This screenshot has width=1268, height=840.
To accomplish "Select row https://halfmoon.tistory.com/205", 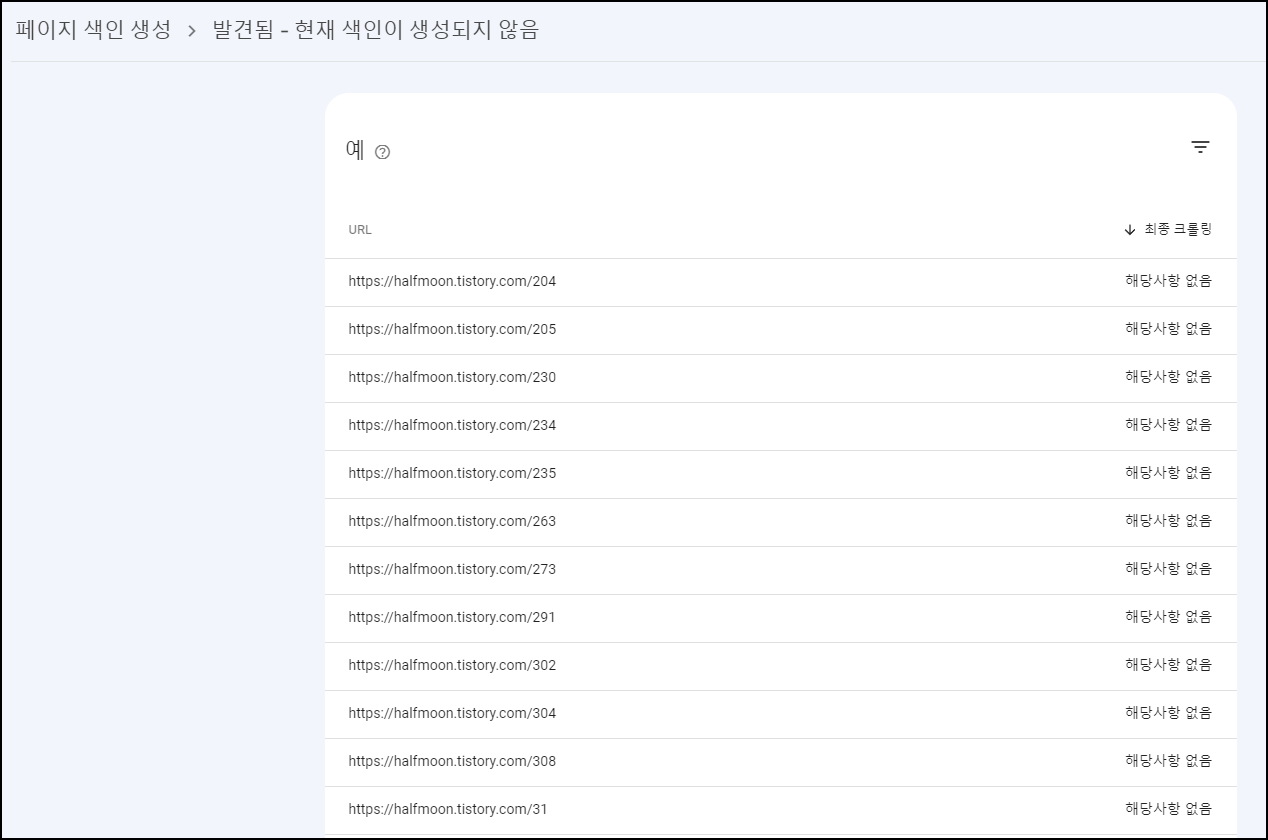I will click(780, 330).
